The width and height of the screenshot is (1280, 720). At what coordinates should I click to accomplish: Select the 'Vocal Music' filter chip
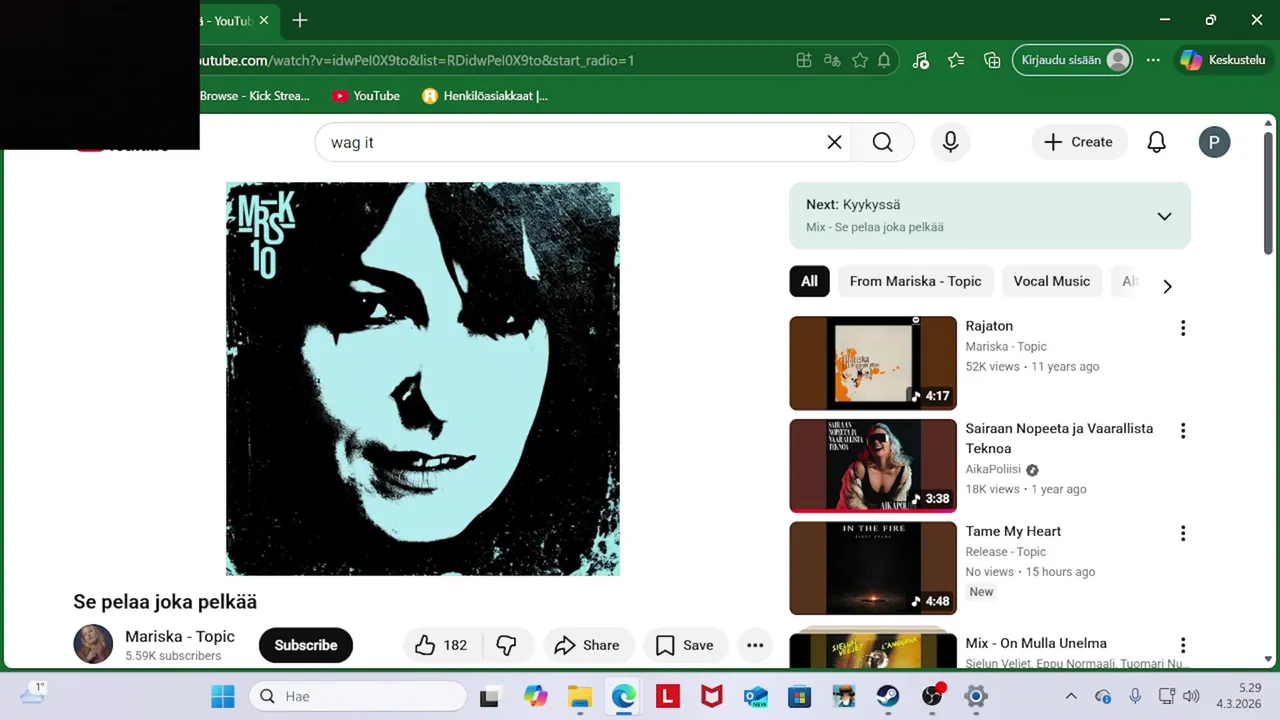(1052, 281)
